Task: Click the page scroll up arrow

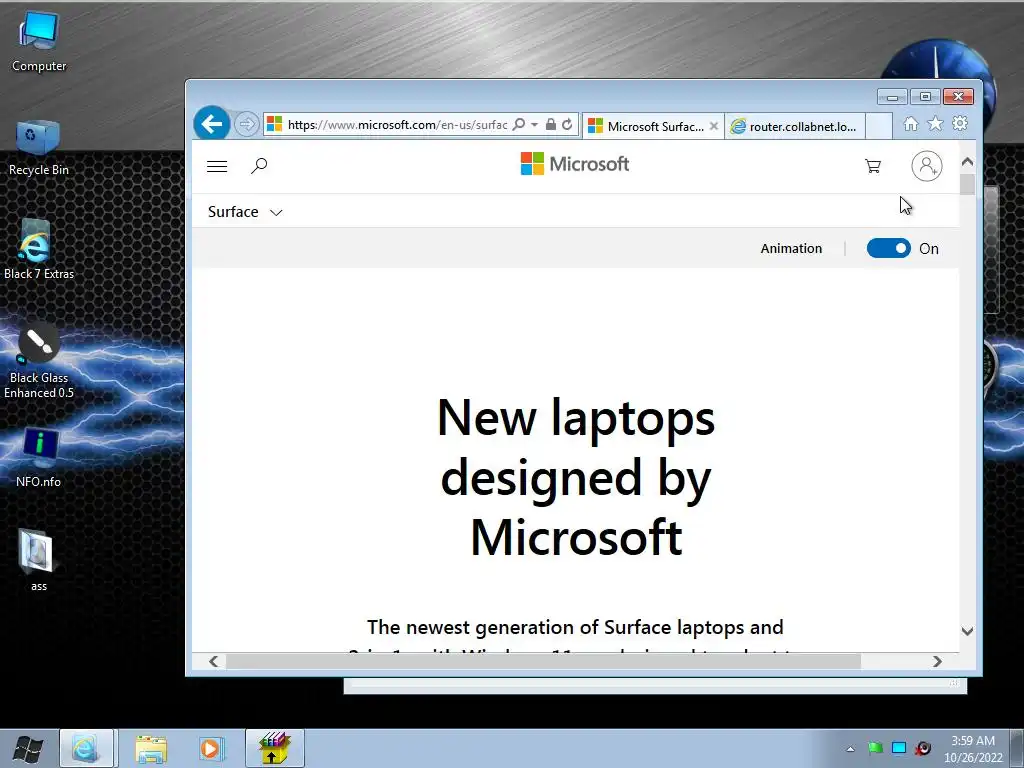Action: [x=967, y=161]
